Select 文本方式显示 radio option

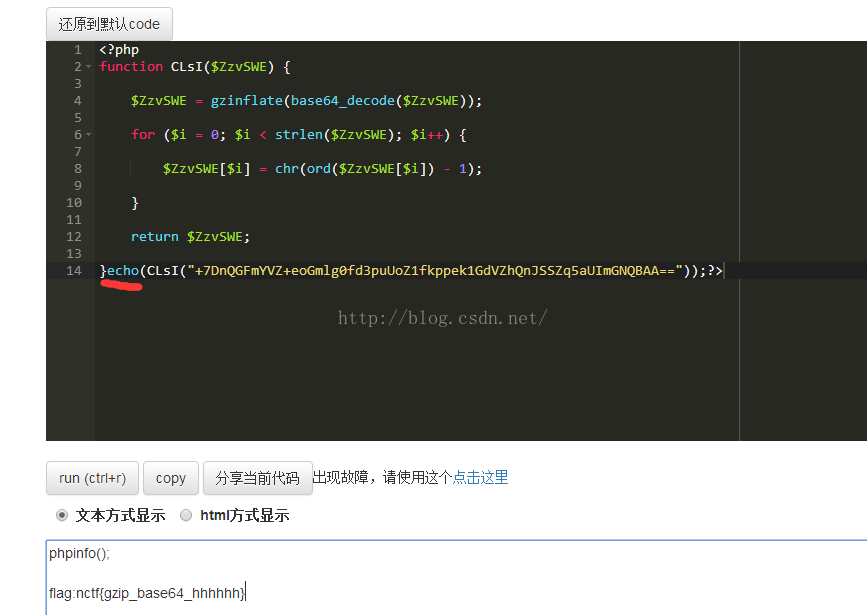62,515
